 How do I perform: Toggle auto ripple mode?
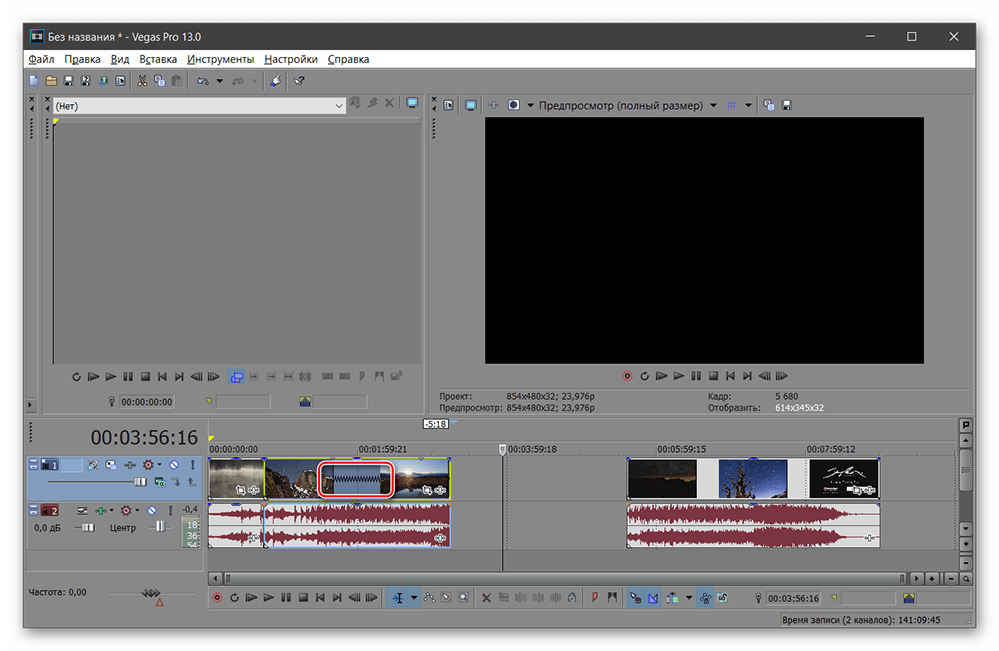[673, 597]
